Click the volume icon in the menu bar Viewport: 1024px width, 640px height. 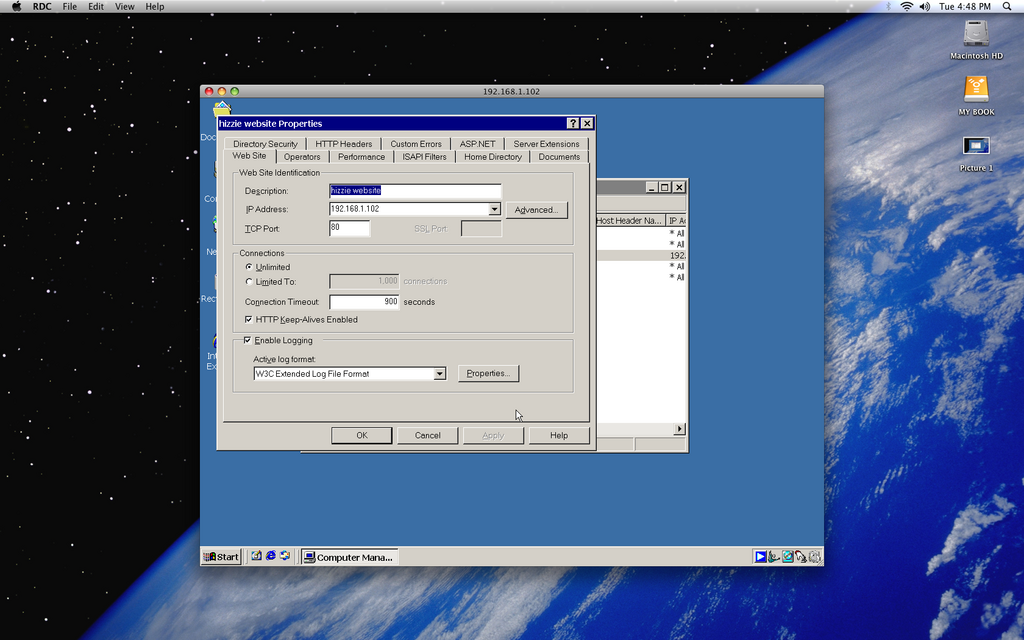925,7
